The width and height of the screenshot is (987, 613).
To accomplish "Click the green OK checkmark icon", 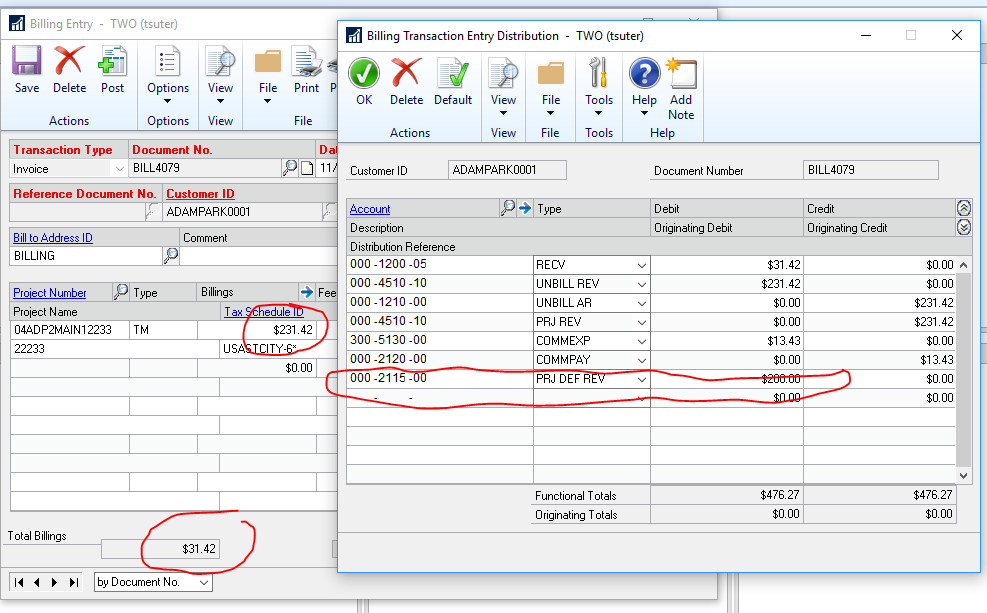I will point(364,74).
